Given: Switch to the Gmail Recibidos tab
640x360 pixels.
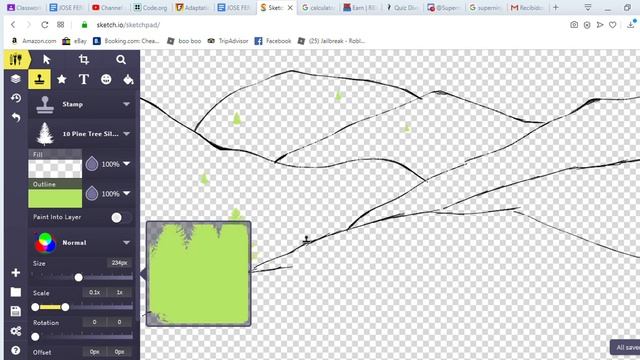Looking at the screenshot, I should tap(528, 7).
